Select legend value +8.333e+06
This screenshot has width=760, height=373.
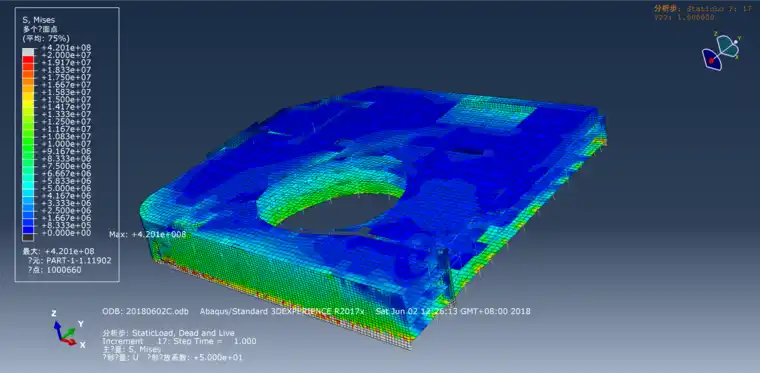66,159
